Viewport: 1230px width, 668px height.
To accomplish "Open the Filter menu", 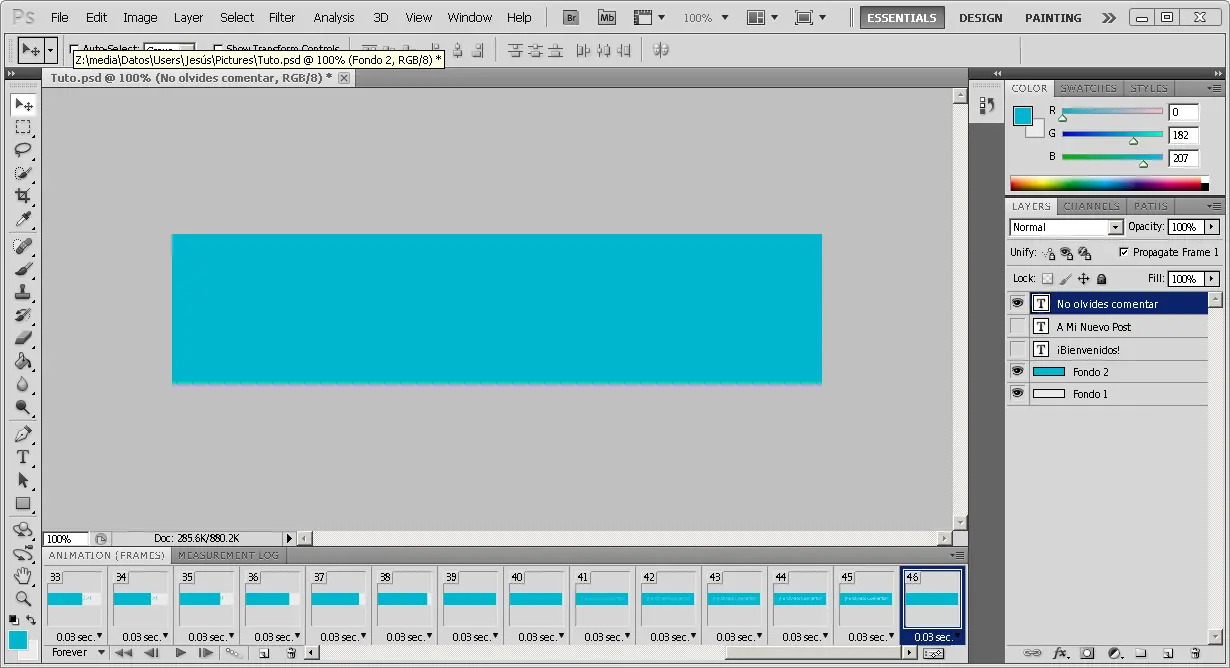I will pos(282,17).
